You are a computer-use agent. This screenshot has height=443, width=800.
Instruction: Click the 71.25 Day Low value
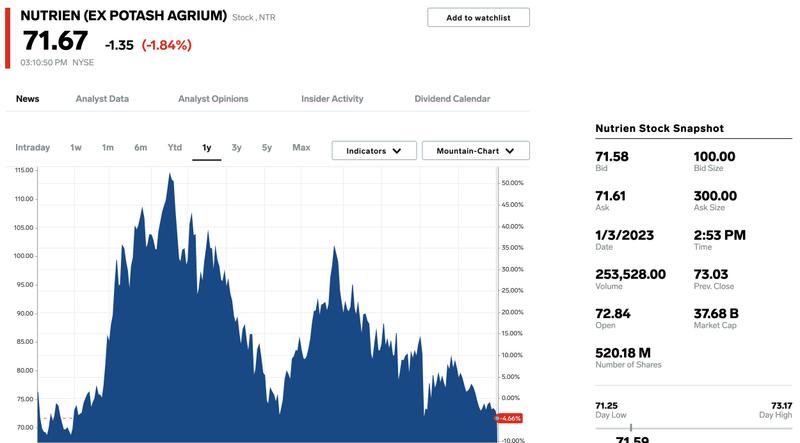pyautogui.click(x=606, y=406)
